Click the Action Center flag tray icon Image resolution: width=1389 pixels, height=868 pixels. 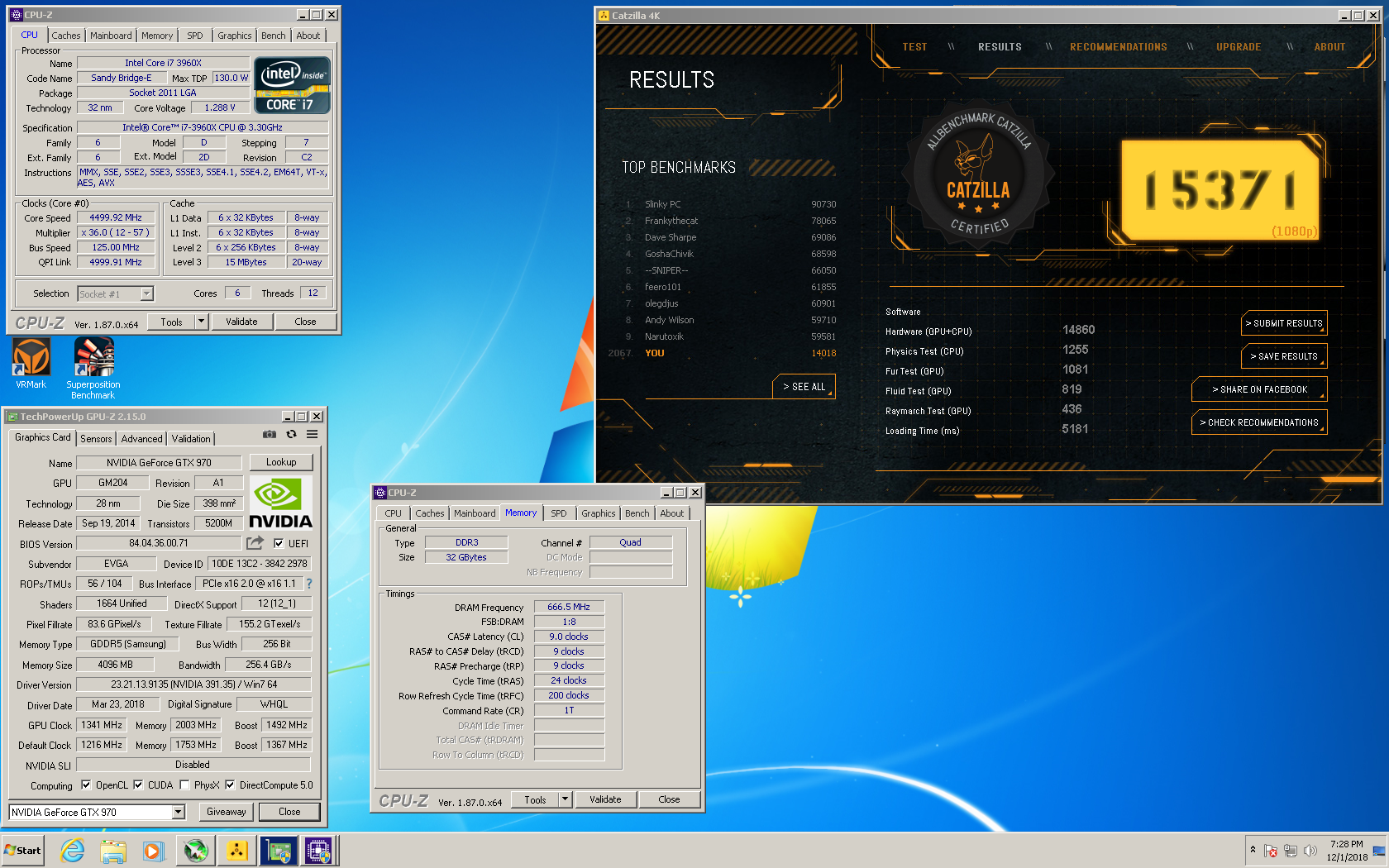[1271, 851]
